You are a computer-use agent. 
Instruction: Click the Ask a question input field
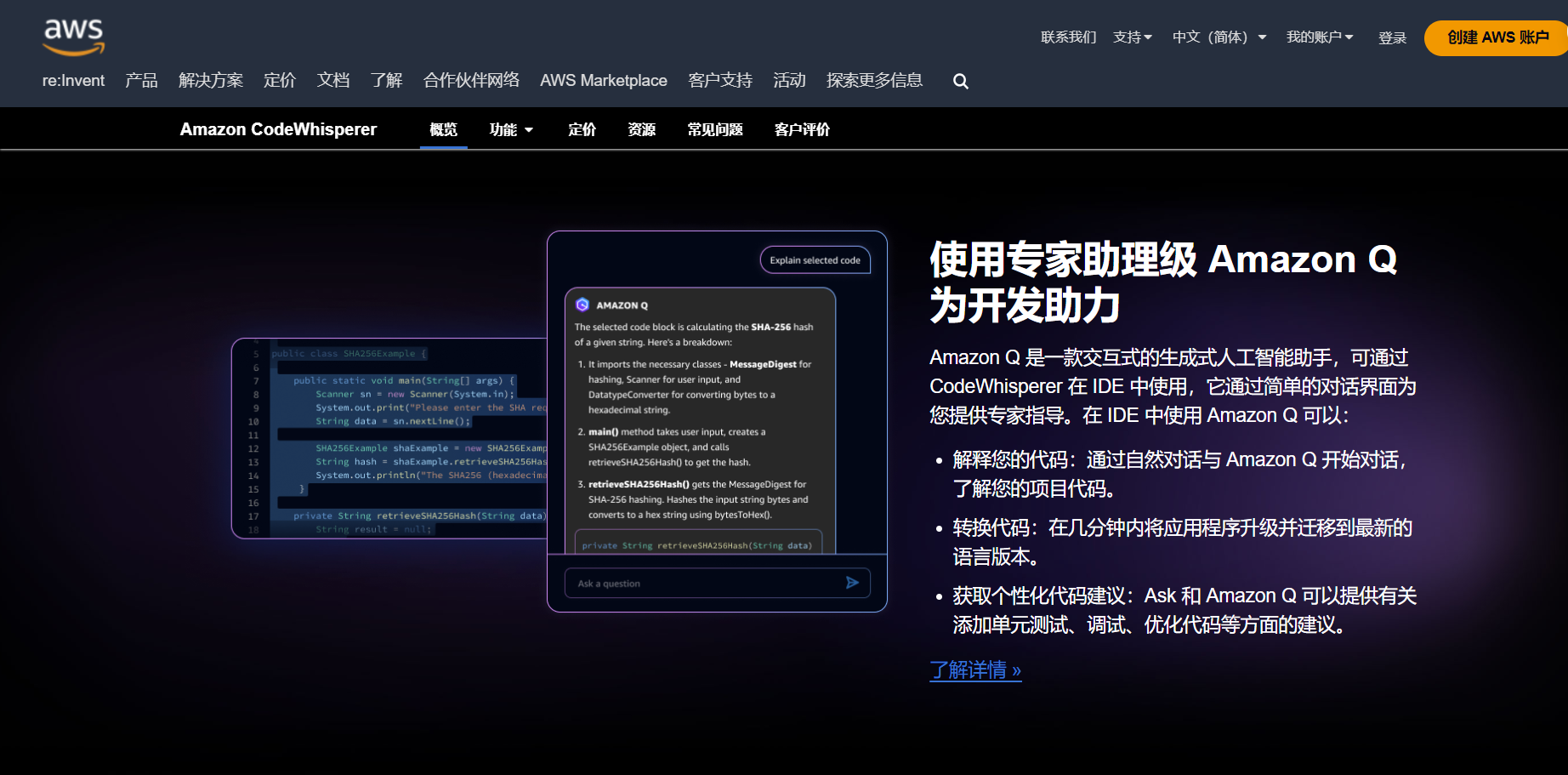click(717, 583)
